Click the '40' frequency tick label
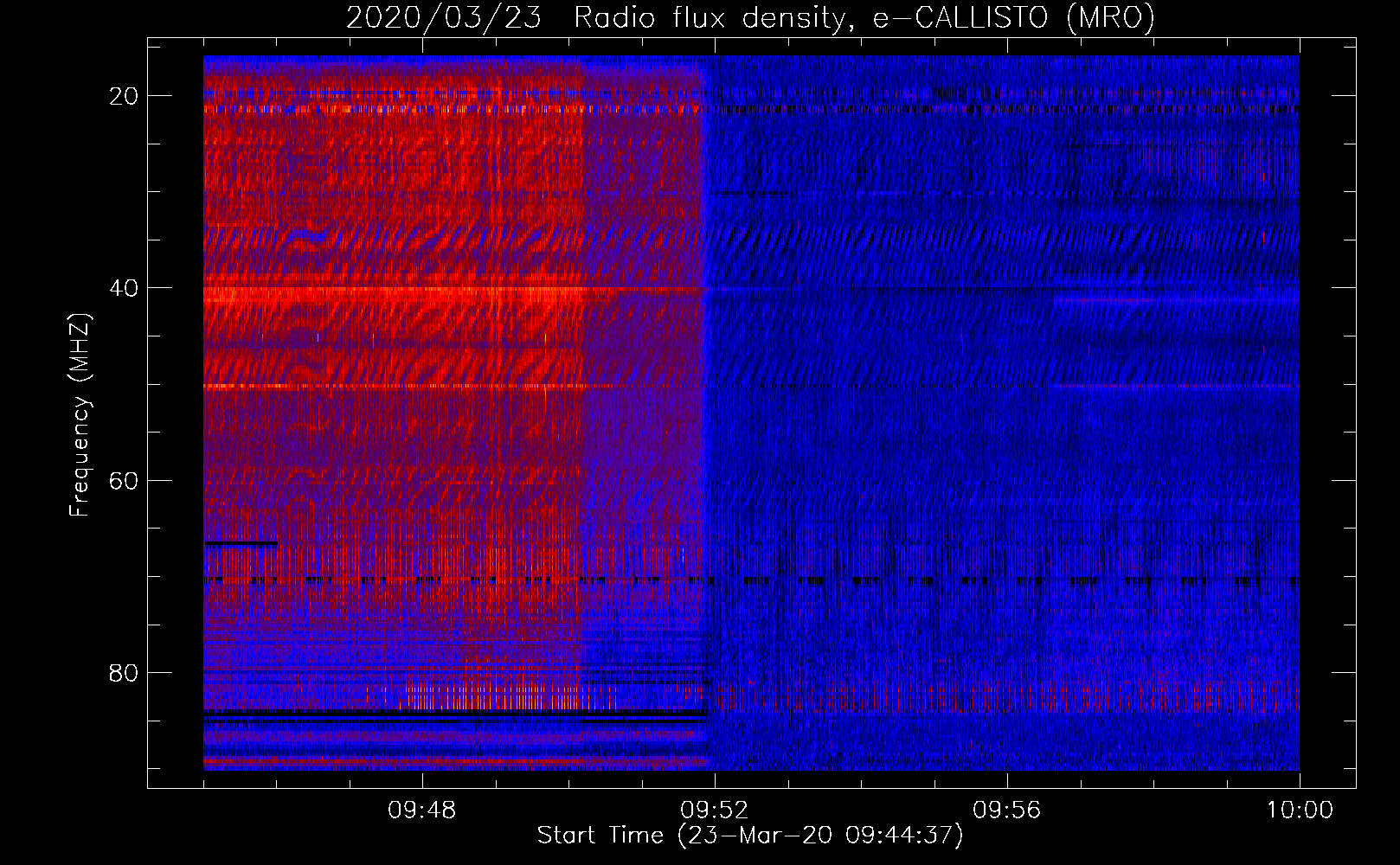The image size is (1400, 865). coord(124,288)
